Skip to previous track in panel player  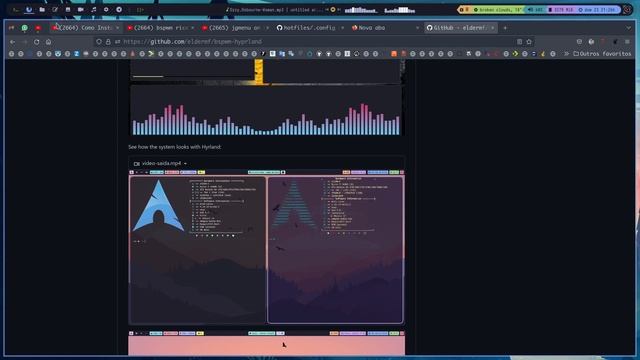pyautogui.click(x=327, y=9)
